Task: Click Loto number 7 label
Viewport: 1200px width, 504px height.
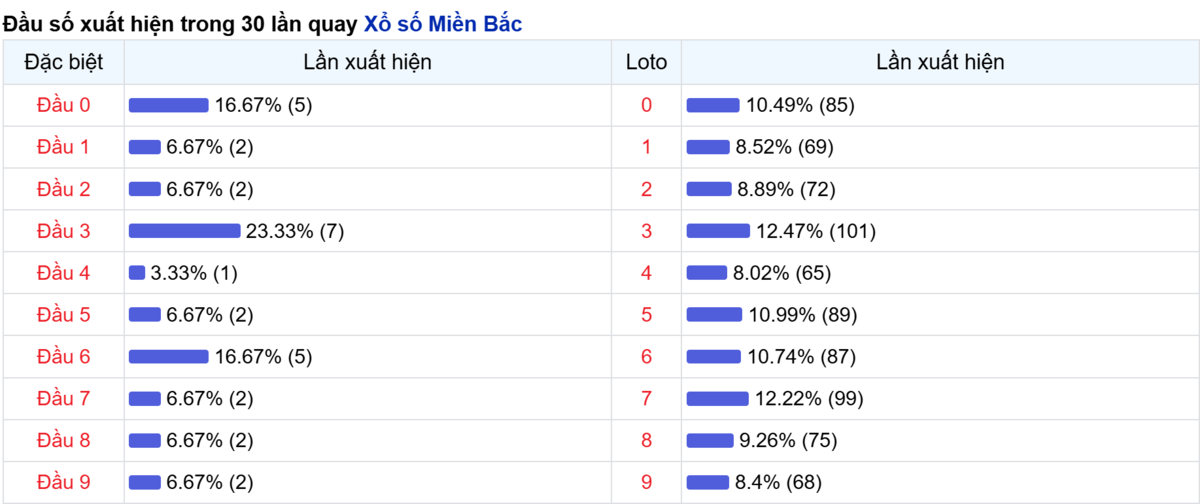Action: point(646,399)
